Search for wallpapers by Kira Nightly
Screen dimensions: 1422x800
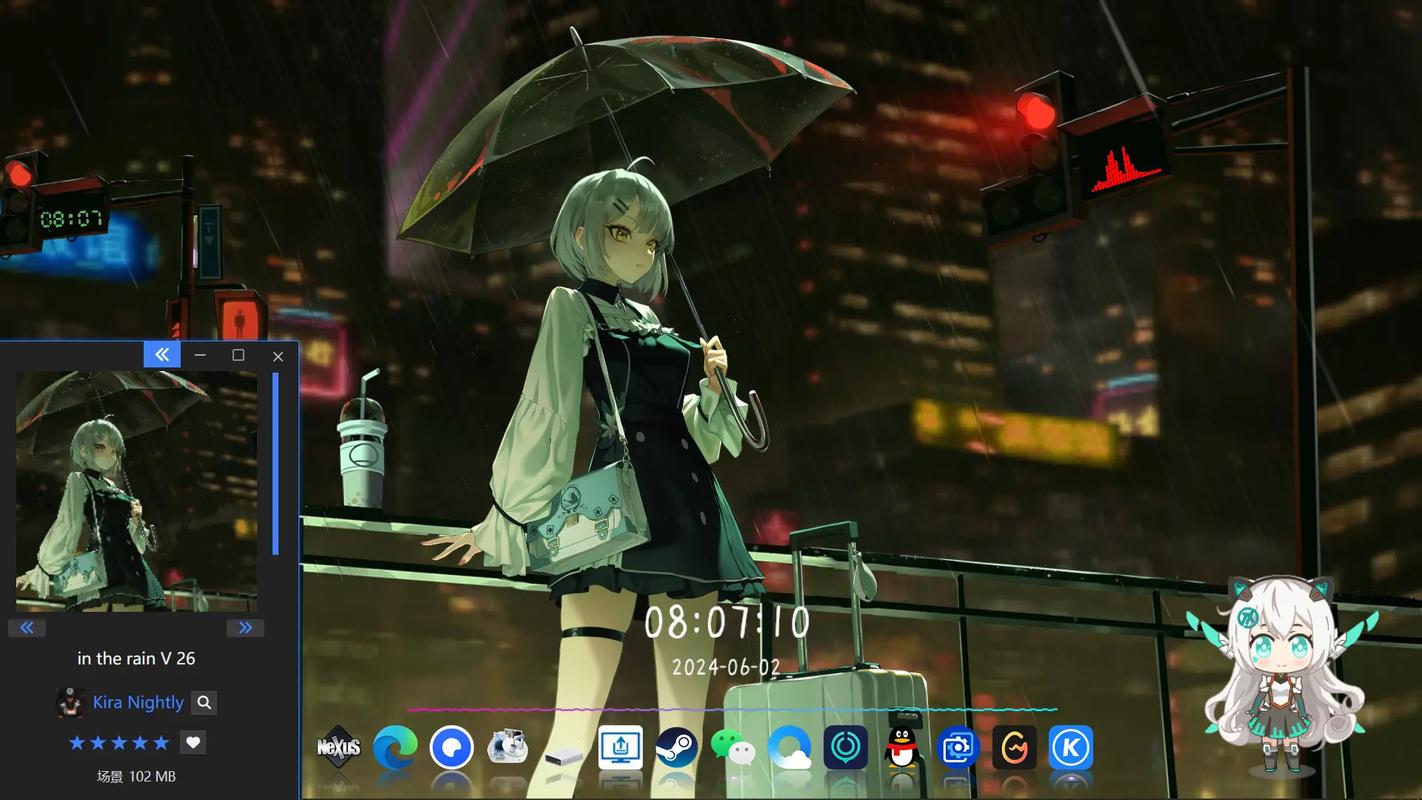click(204, 703)
